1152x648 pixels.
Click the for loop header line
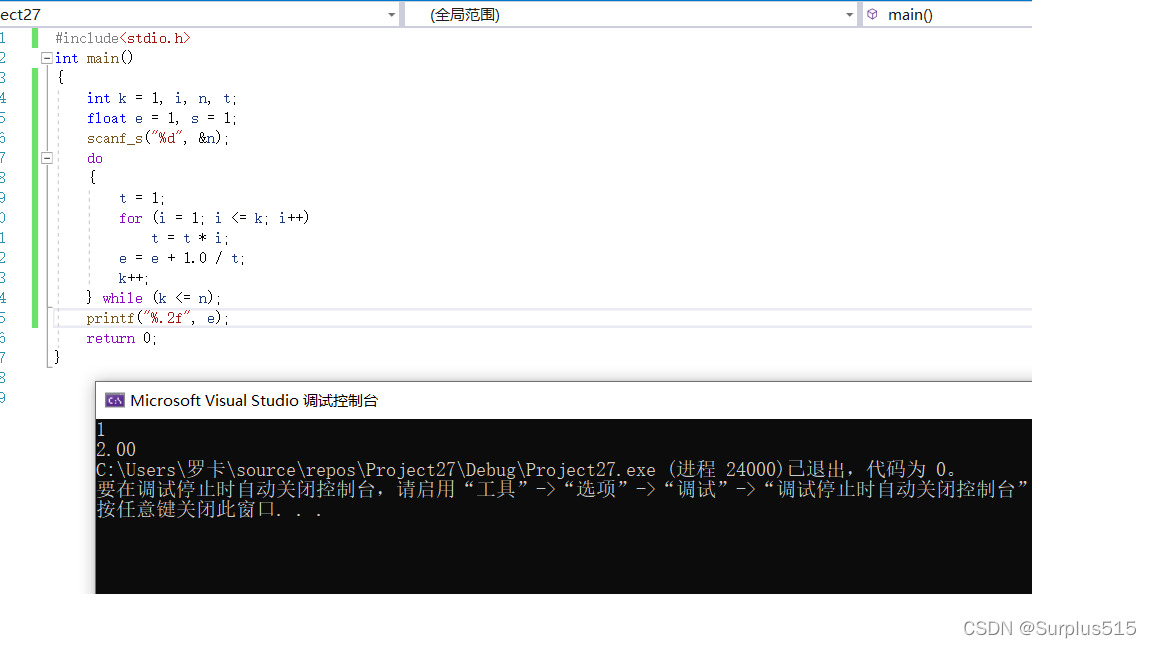point(214,218)
